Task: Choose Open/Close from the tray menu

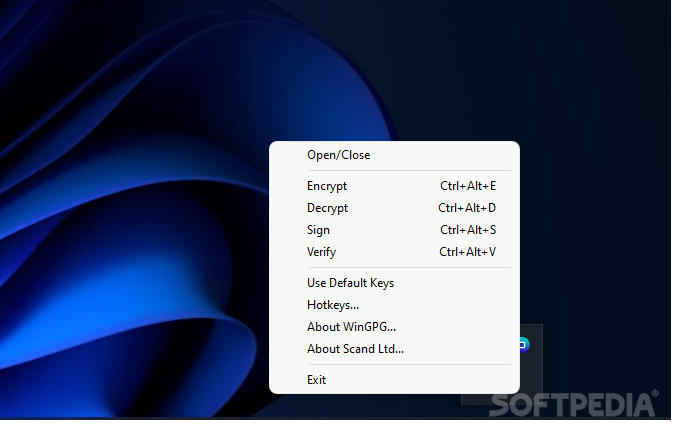Action: tap(395, 155)
